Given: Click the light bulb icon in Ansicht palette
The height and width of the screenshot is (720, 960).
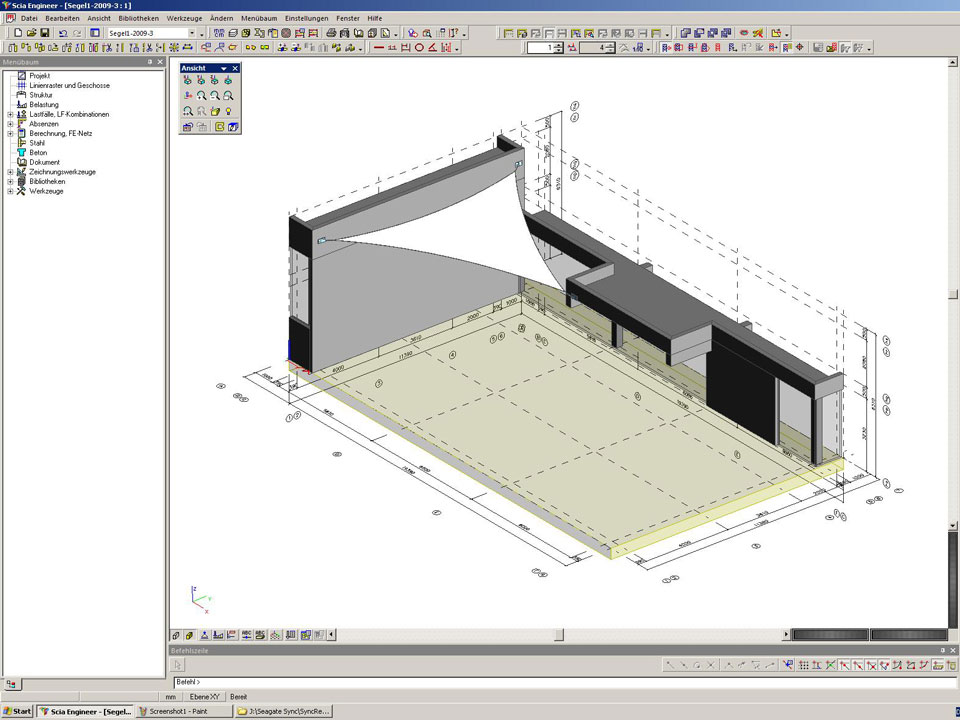Looking at the screenshot, I should click(228, 111).
